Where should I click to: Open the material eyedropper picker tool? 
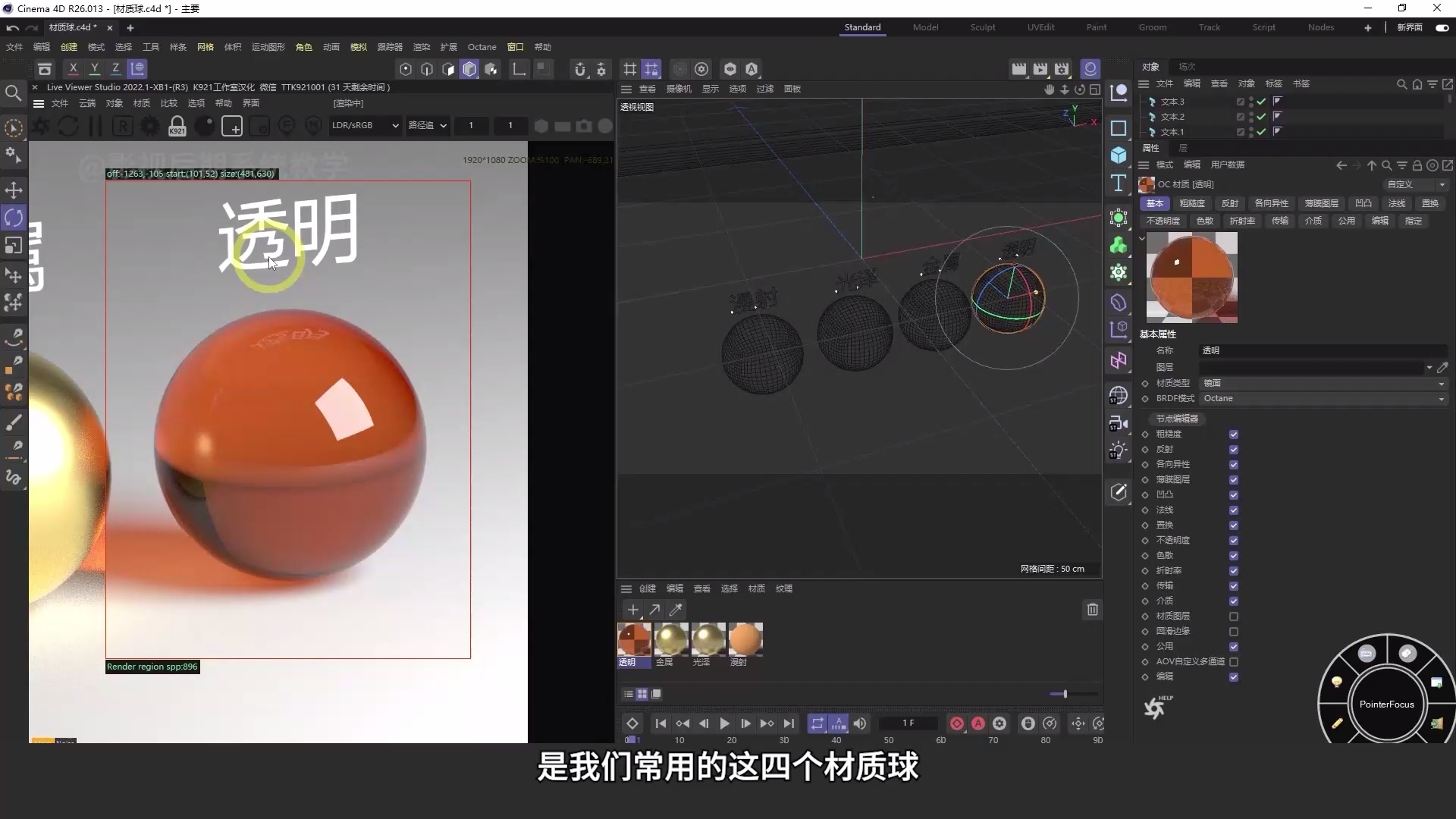[x=676, y=609]
